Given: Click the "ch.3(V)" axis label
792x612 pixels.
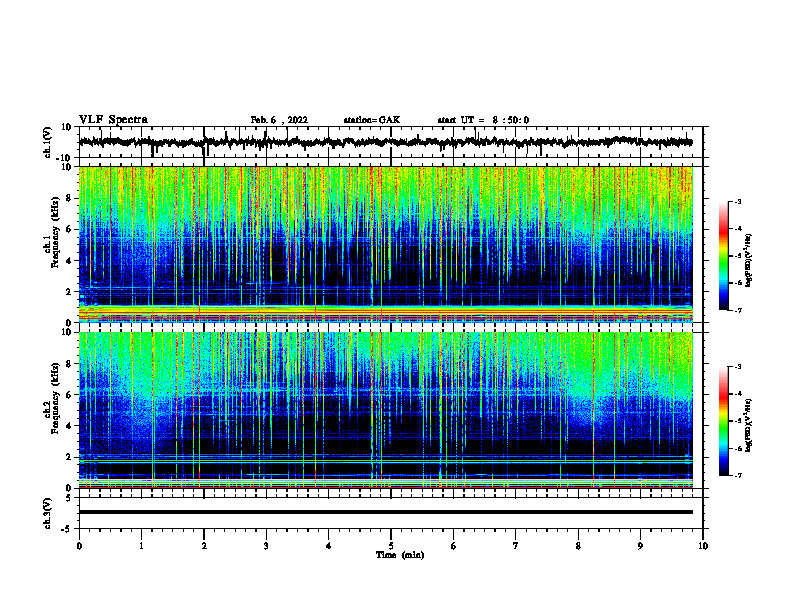Looking at the screenshot, I should click(x=47, y=513).
